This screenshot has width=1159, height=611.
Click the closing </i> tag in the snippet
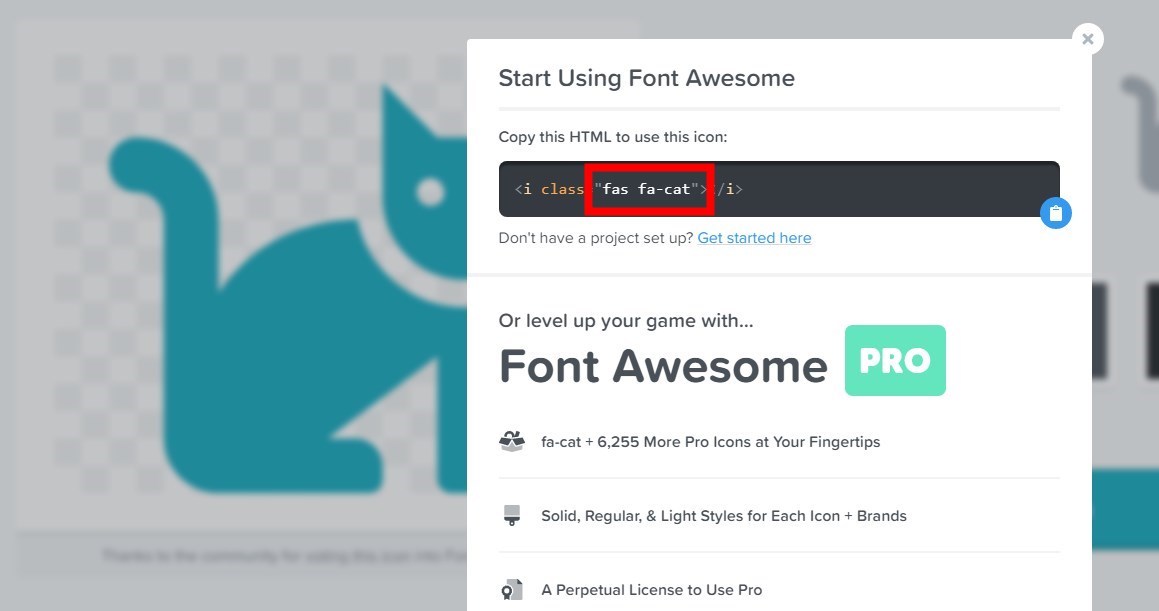(728, 189)
